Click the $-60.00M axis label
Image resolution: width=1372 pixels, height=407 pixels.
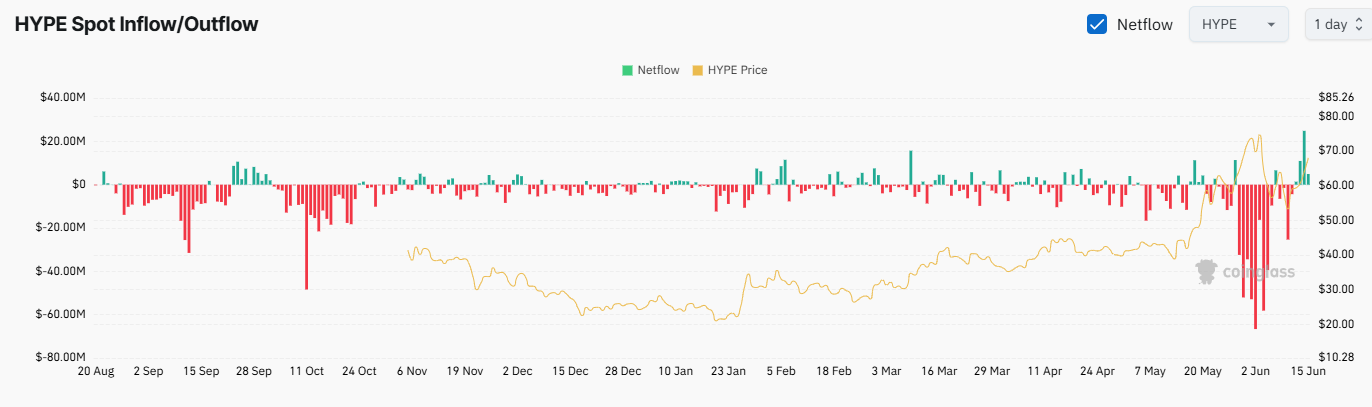point(59,314)
